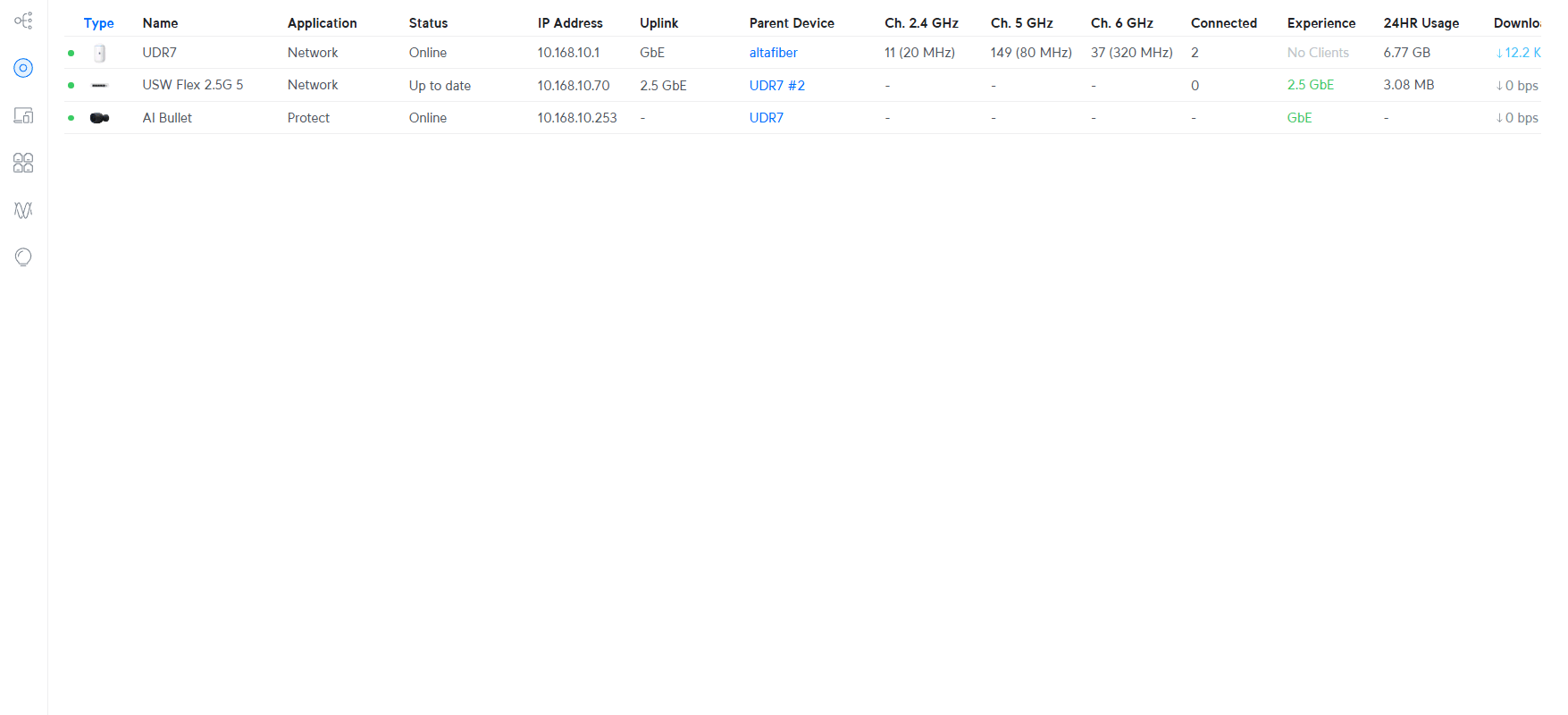Click the Up to date status
The image size is (1568, 715).
(x=440, y=86)
